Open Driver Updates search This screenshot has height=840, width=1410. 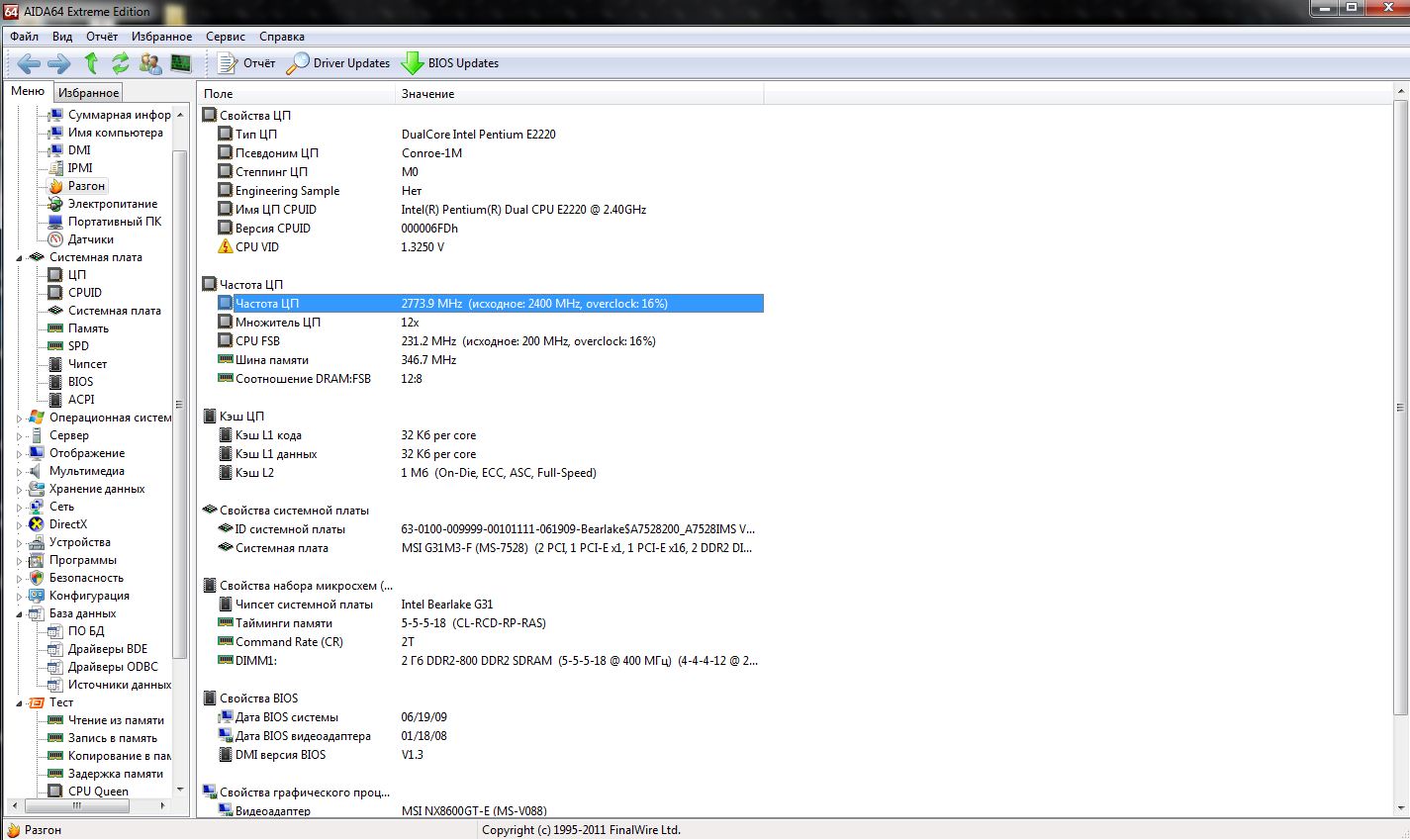tap(338, 63)
